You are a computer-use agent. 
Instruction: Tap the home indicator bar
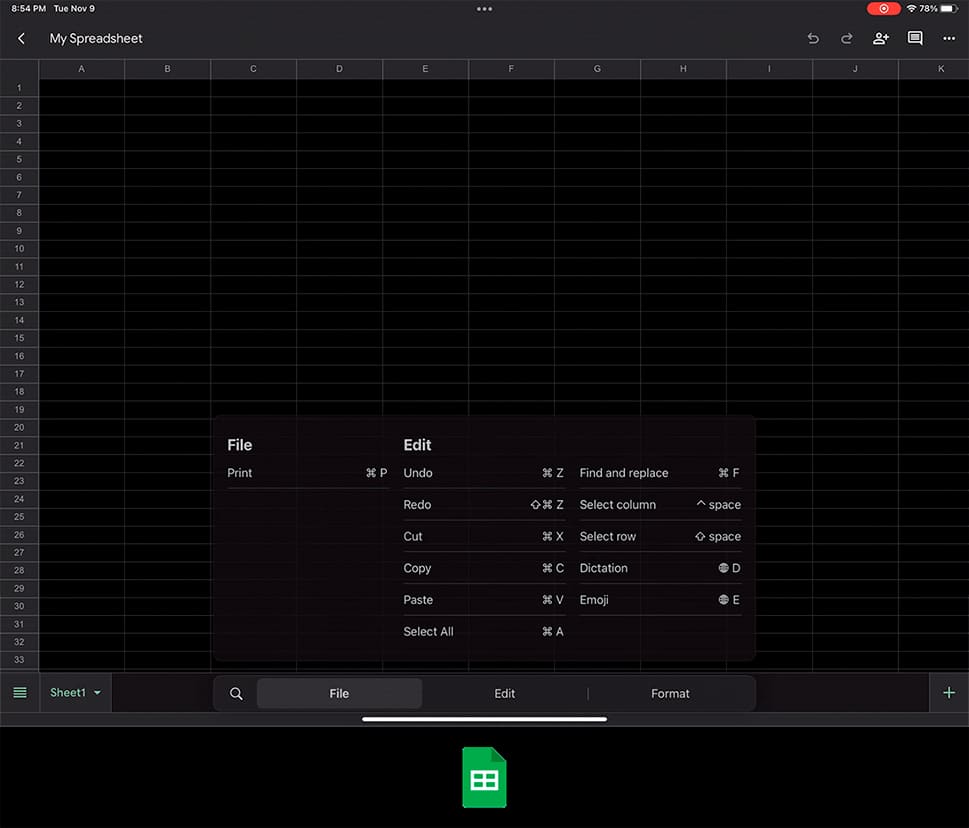coord(484,719)
